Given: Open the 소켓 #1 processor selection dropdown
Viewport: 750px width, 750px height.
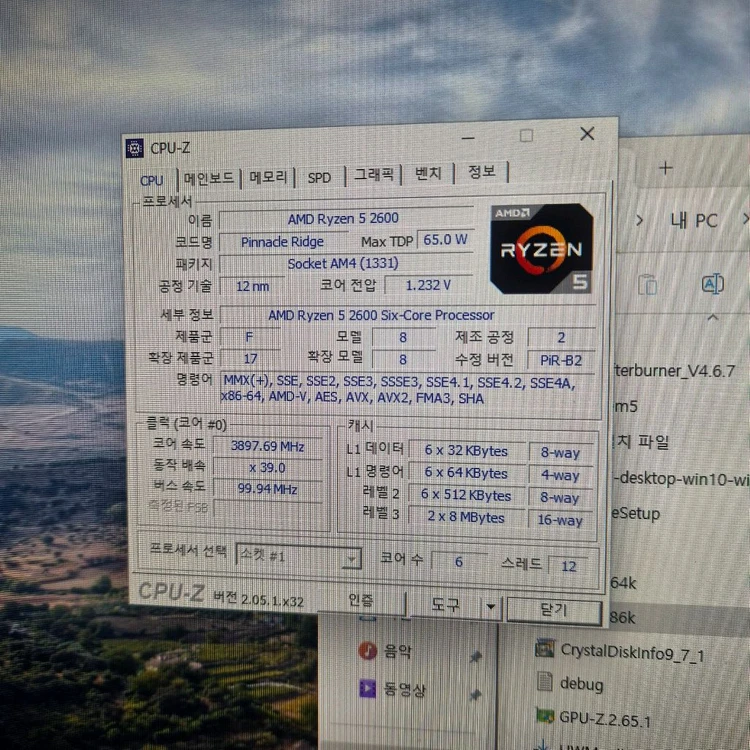Looking at the screenshot, I should 298,556.
